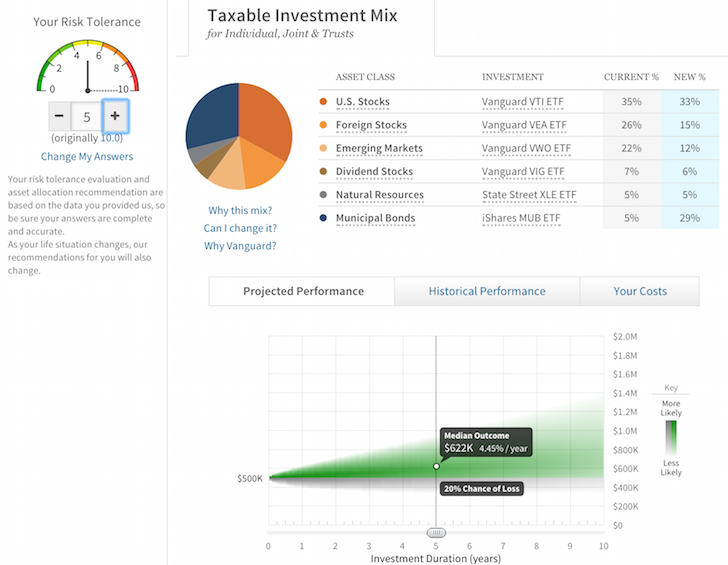Screen dimensions: 728x565
Task: Click the Median Outcome $622K tooltip
Action: click(486, 442)
